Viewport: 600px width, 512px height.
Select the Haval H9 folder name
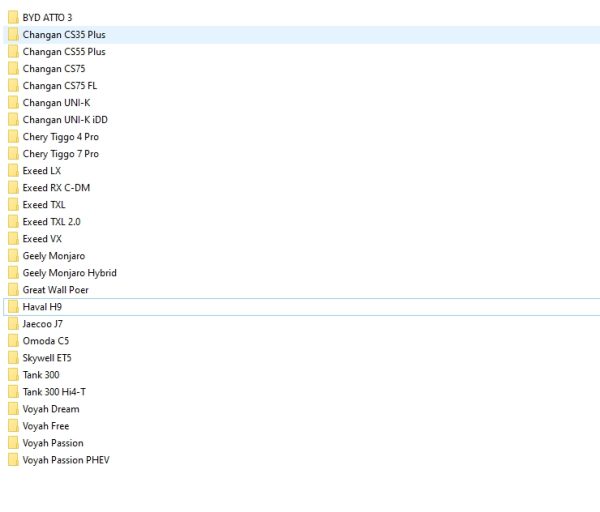pos(42,307)
